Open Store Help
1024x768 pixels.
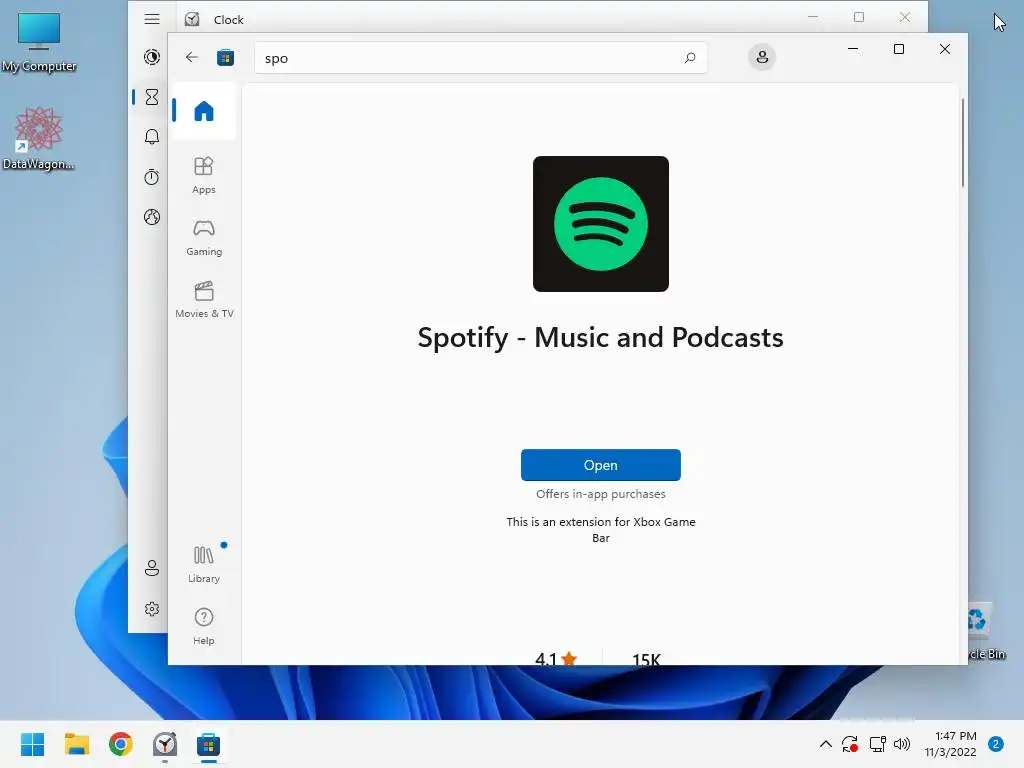pos(204,626)
